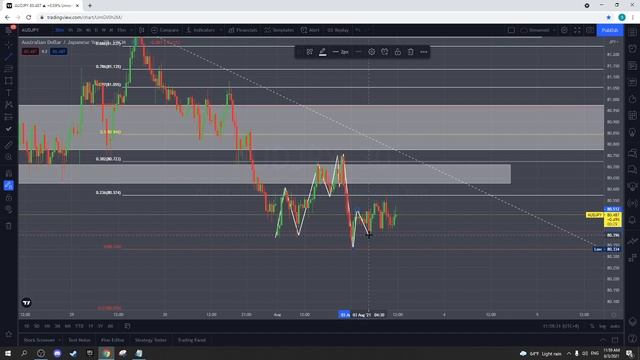Viewport: 640px width, 360px height.
Task: Toggle lock all drawing tools
Action: tap(9, 198)
